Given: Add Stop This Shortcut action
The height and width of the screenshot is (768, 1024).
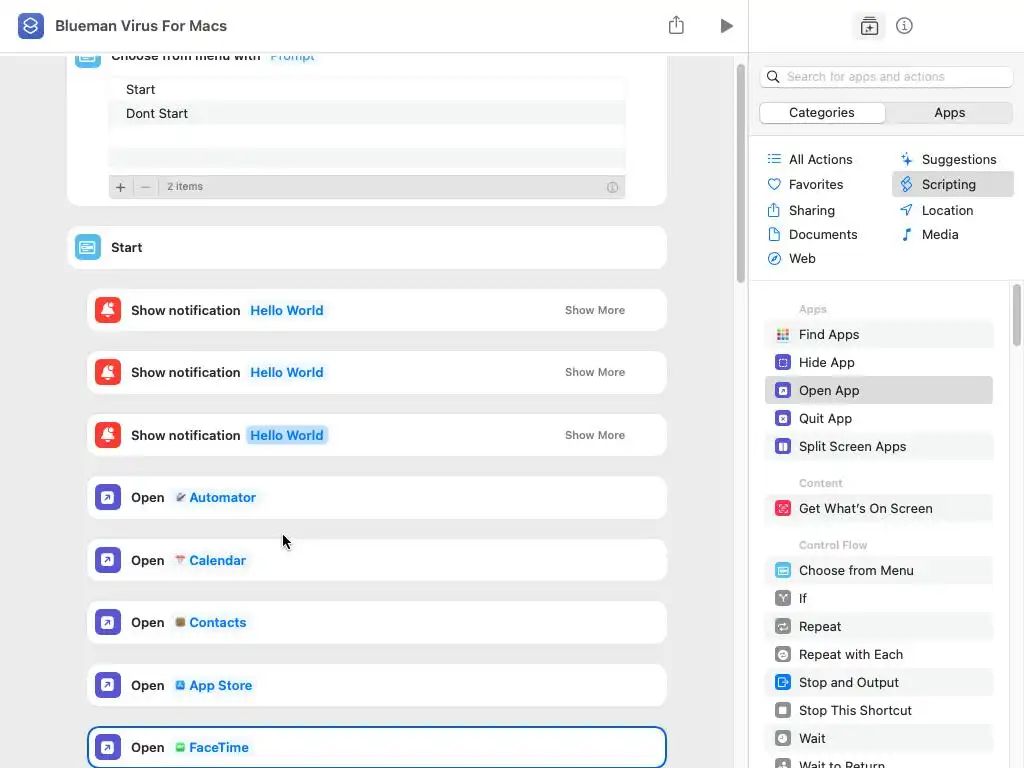Looking at the screenshot, I should (x=878, y=711).
